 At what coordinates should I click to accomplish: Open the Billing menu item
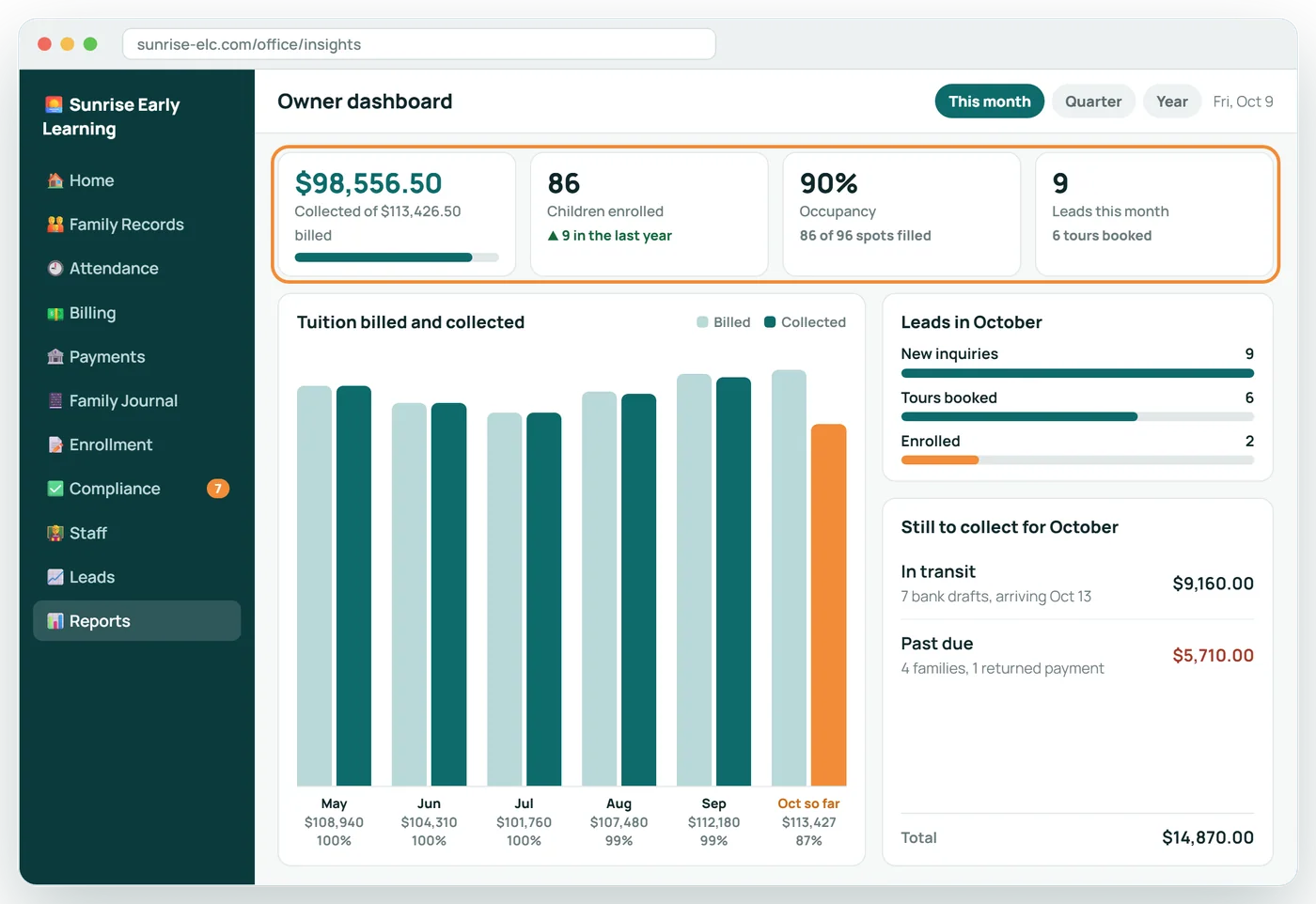(137, 313)
